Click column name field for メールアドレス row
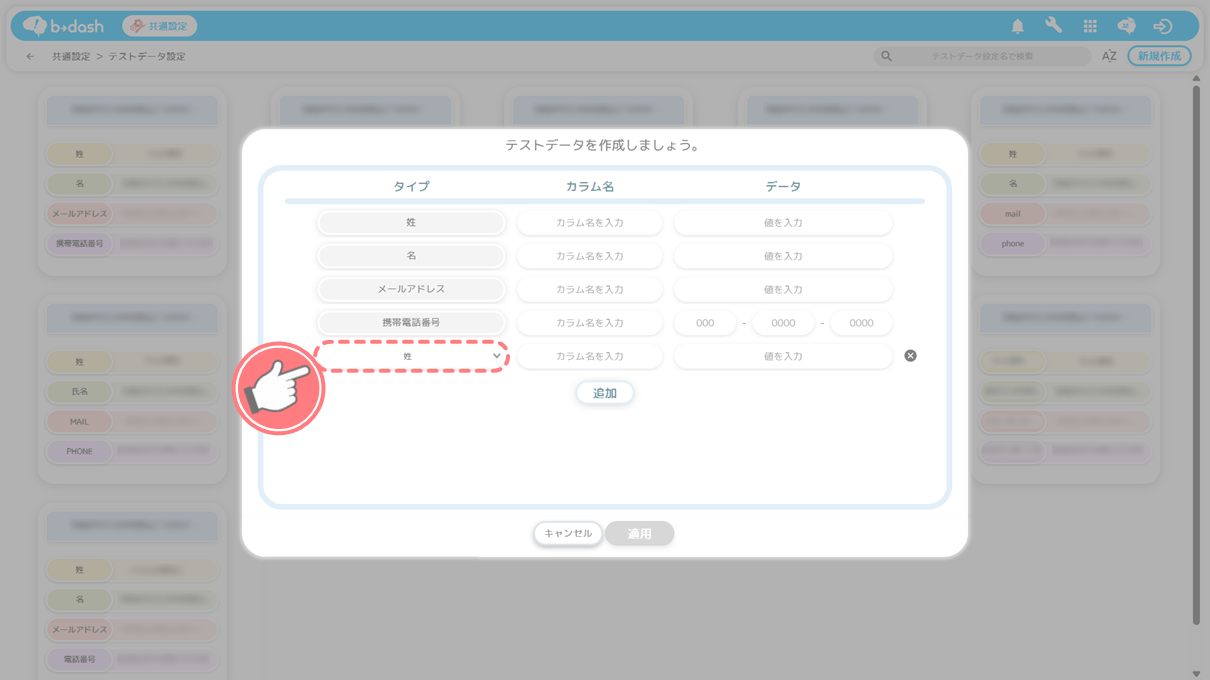The width and height of the screenshot is (1210, 680). point(589,290)
